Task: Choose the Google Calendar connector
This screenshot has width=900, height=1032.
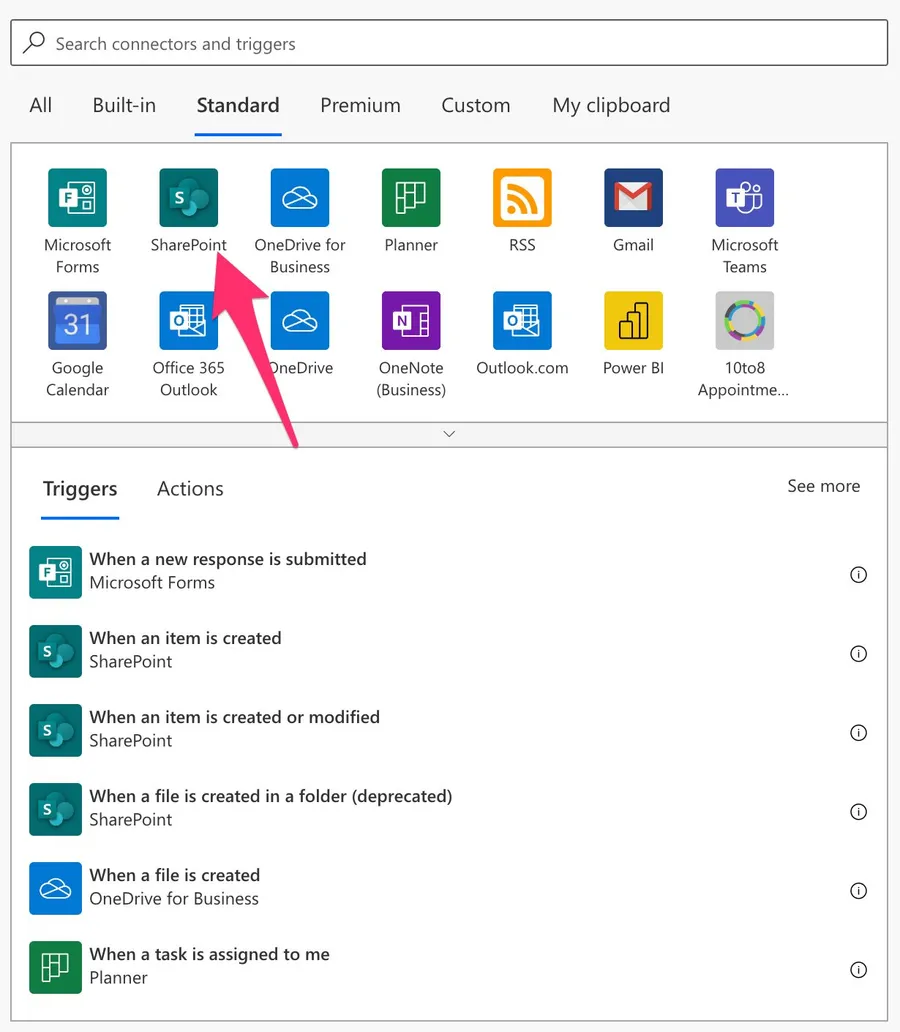Action: [x=77, y=321]
